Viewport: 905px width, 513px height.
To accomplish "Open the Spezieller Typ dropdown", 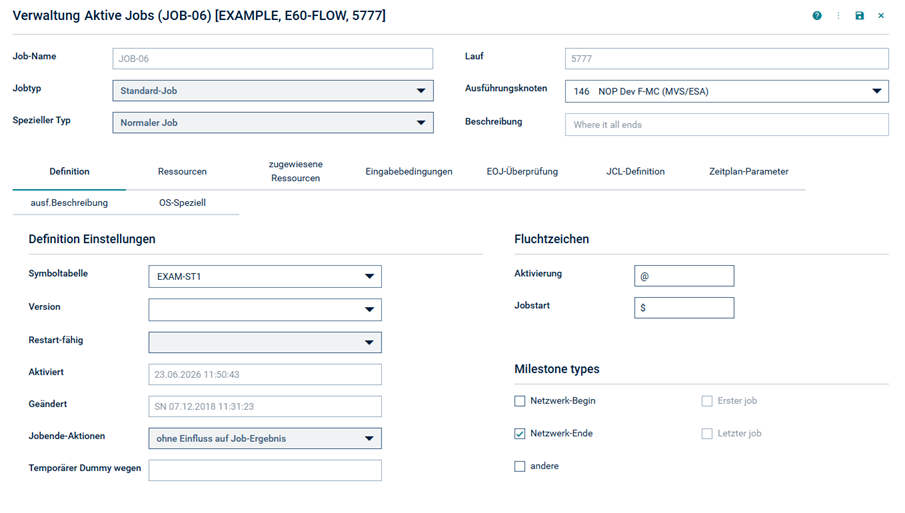I will 273,122.
